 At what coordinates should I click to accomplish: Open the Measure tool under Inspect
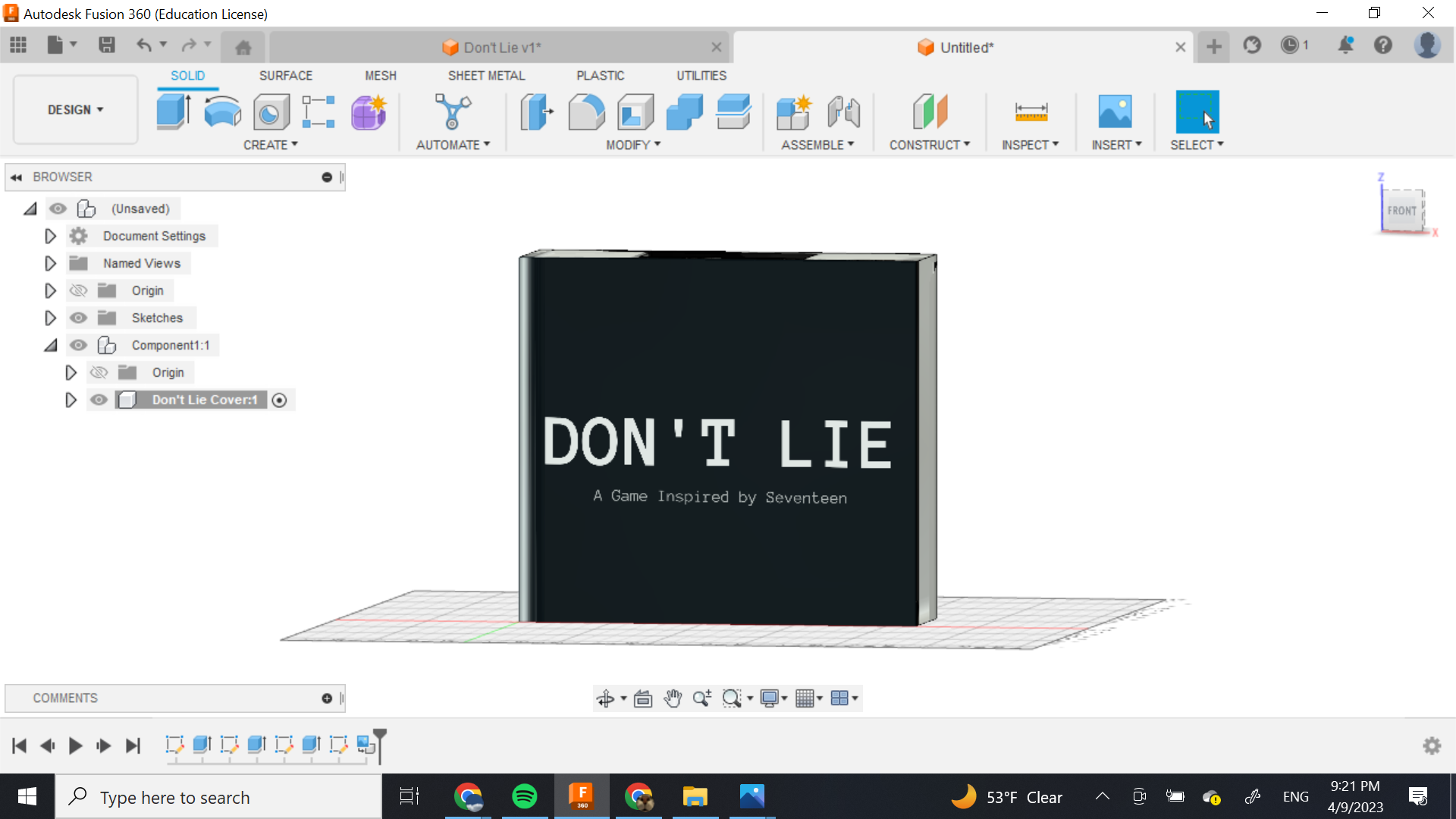coord(1031,111)
